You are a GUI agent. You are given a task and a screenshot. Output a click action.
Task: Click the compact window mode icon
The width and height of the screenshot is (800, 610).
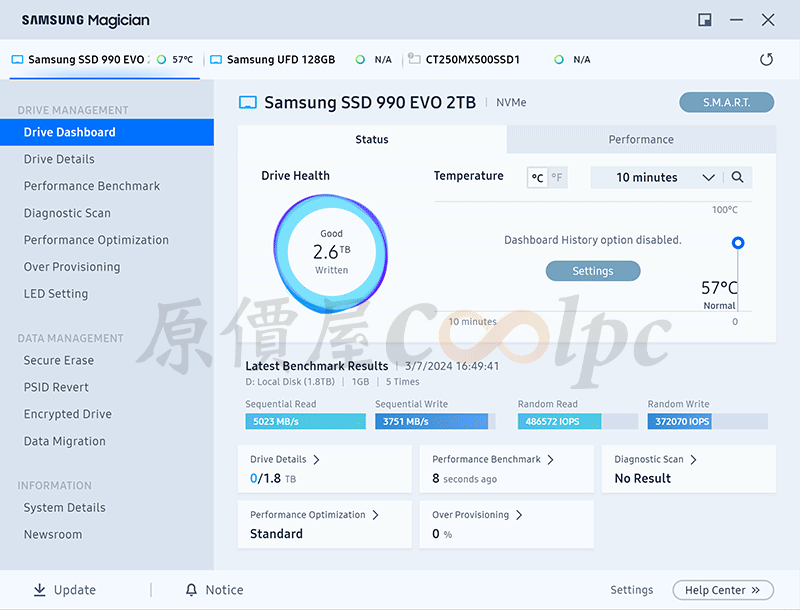pos(705,20)
